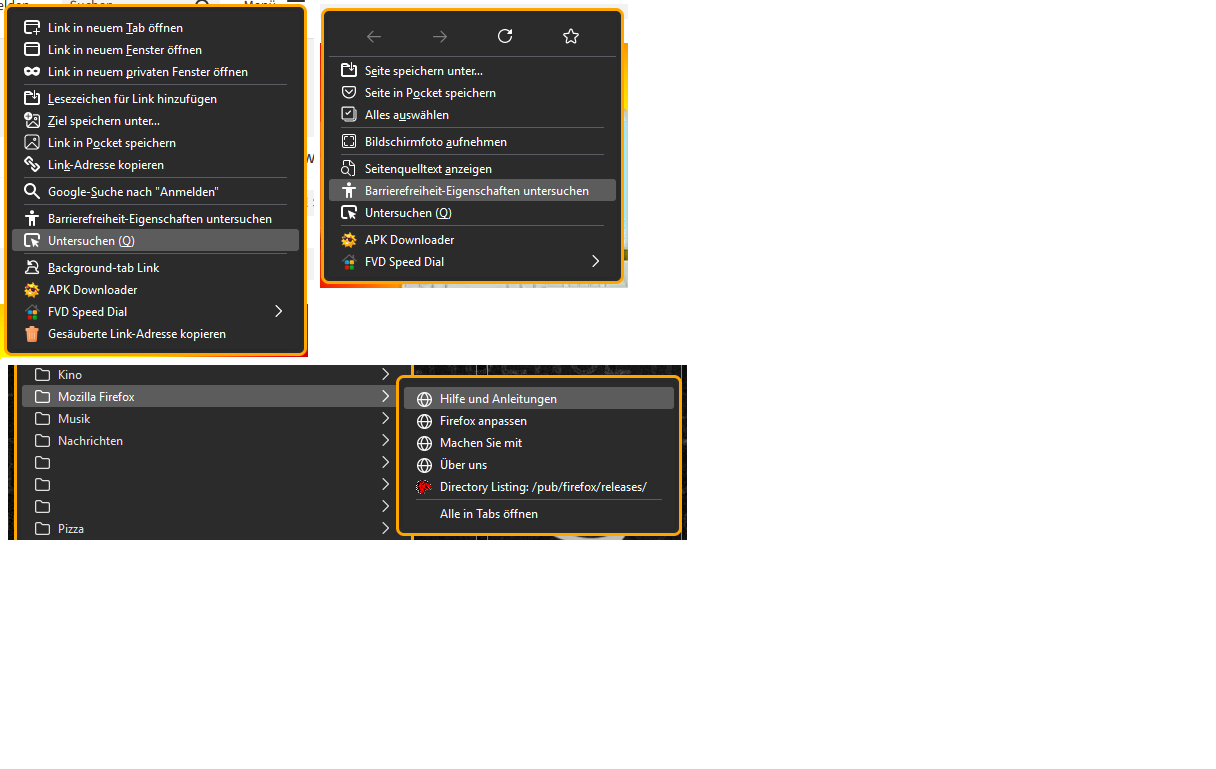Choose 'Seite speichern unter...'
Screen dimensions: 1216x769
coord(472,71)
